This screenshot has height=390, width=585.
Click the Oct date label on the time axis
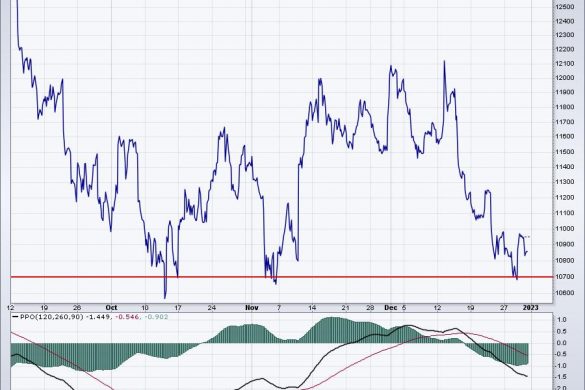111,308
